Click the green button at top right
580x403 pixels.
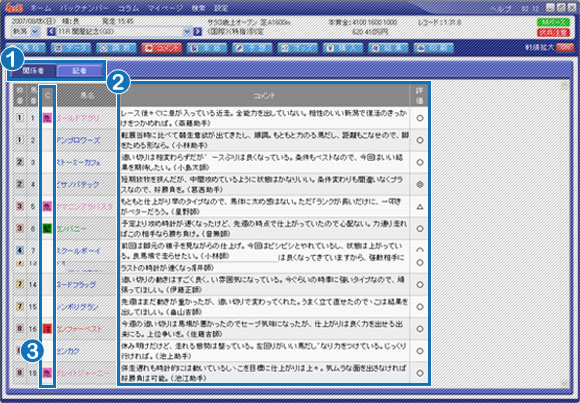[553, 22]
